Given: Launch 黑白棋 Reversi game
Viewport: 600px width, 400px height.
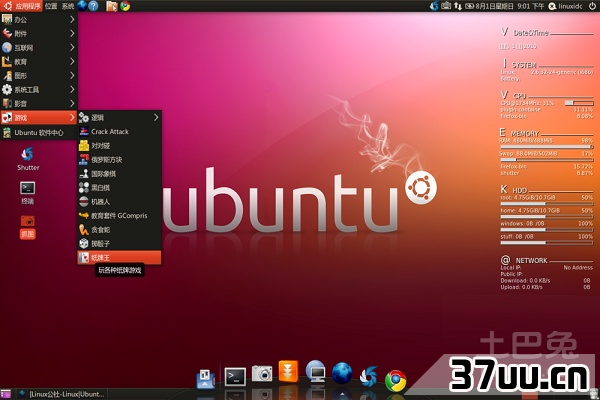Looking at the screenshot, I should pos(119,188).
